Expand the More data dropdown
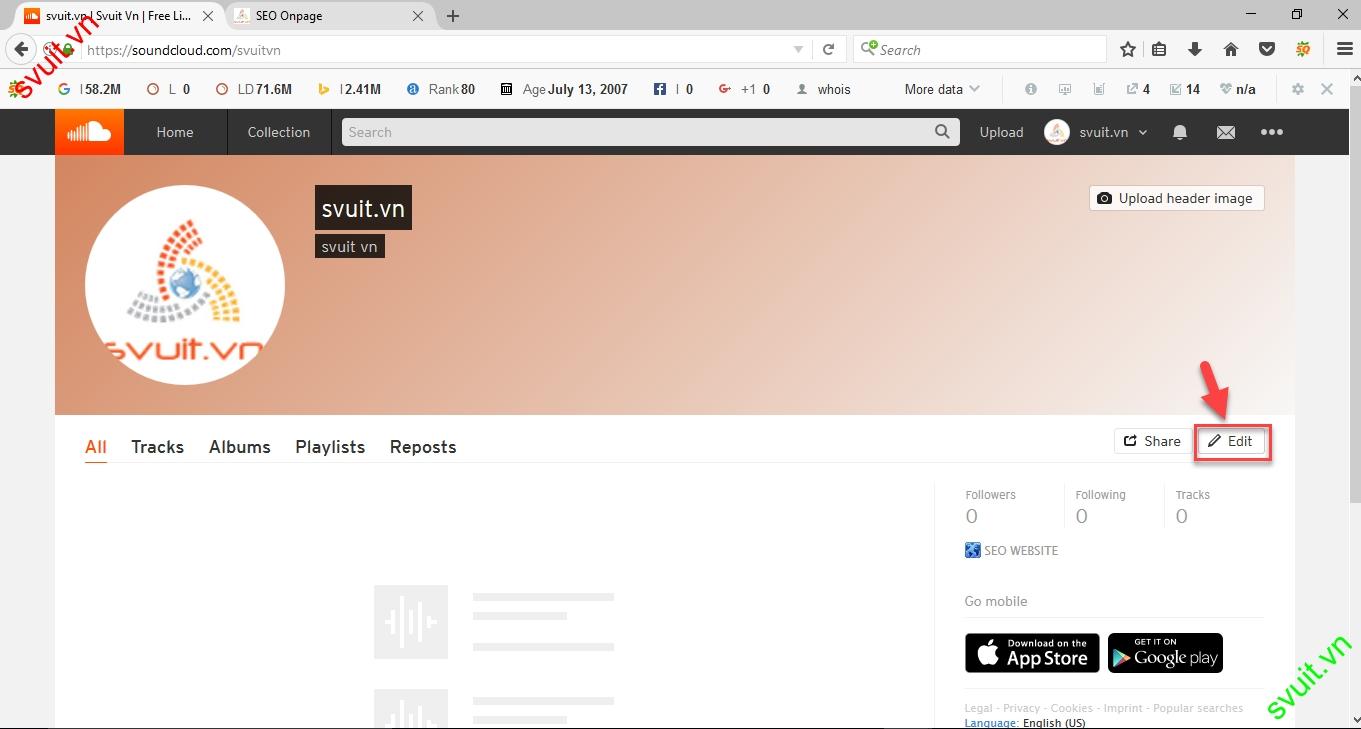 coord(942,89)
